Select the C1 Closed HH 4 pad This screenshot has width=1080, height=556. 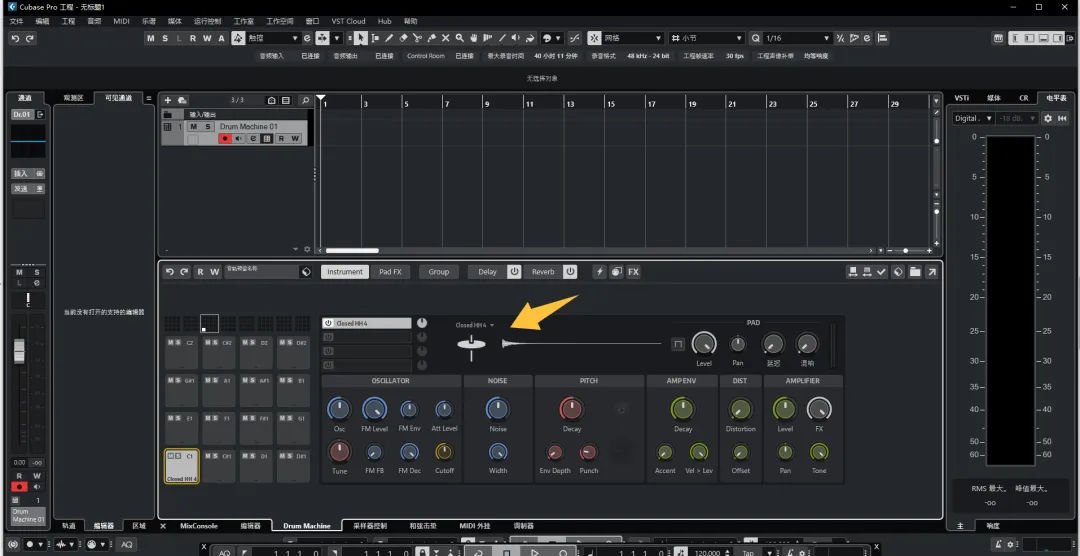[x=182, y=466]
